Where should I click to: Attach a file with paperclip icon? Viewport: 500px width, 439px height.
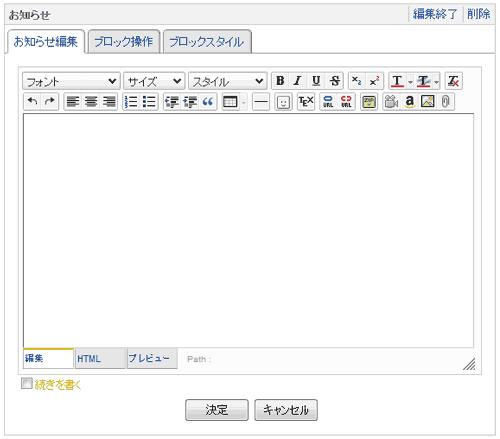click(446, 102)
